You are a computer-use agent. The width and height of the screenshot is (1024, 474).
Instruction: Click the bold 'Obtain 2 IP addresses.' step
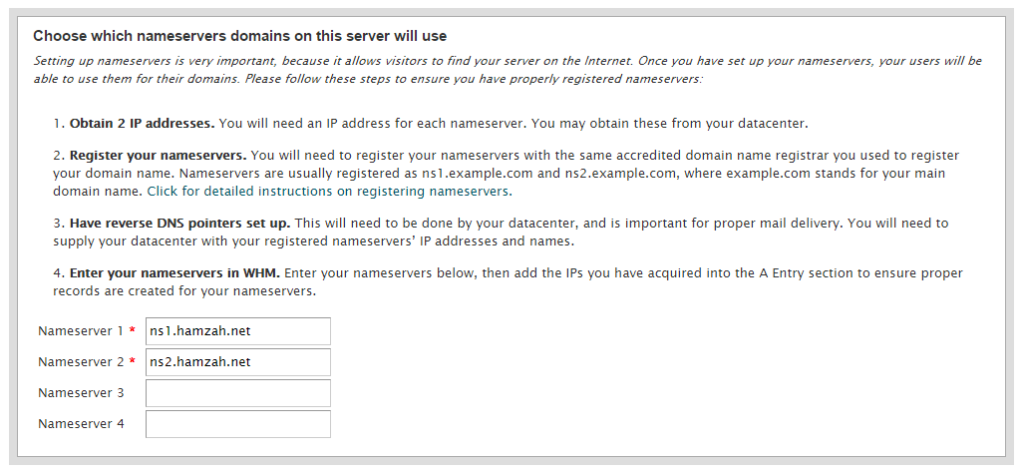(x=141, y=124)
